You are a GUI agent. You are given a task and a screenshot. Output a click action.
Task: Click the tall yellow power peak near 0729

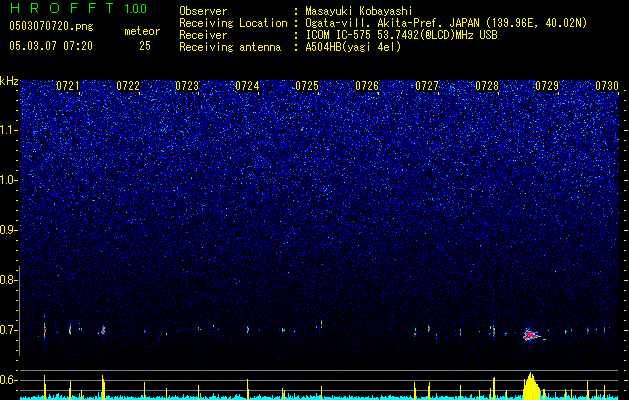531,385
